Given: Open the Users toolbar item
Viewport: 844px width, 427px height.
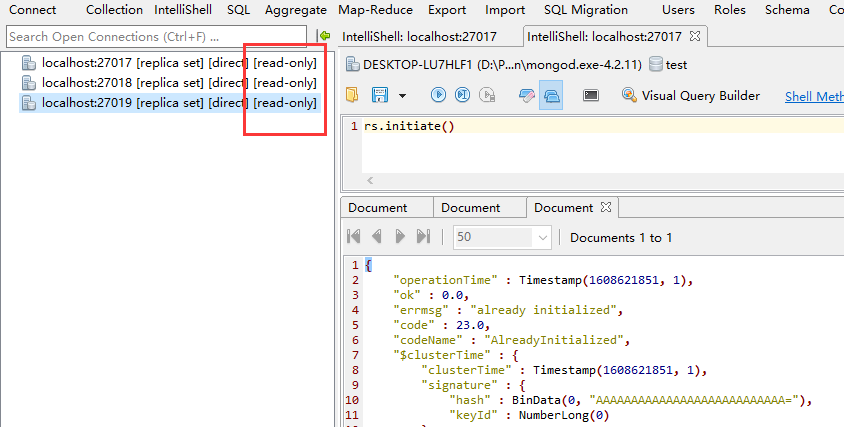Looking at the screenshot, I should tap(678, 10).
